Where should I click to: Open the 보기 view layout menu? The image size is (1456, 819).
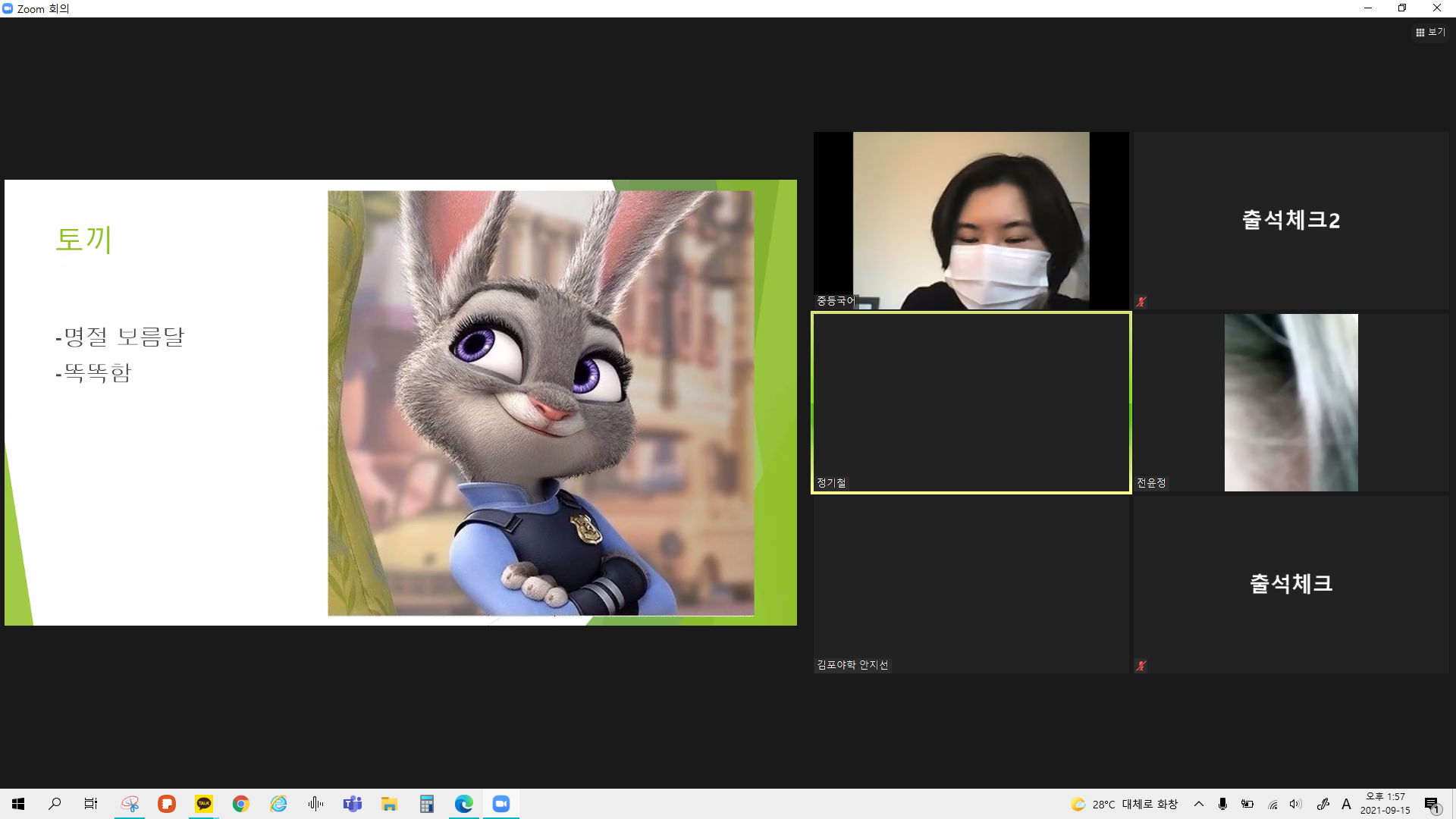[x=1430, y=32]
